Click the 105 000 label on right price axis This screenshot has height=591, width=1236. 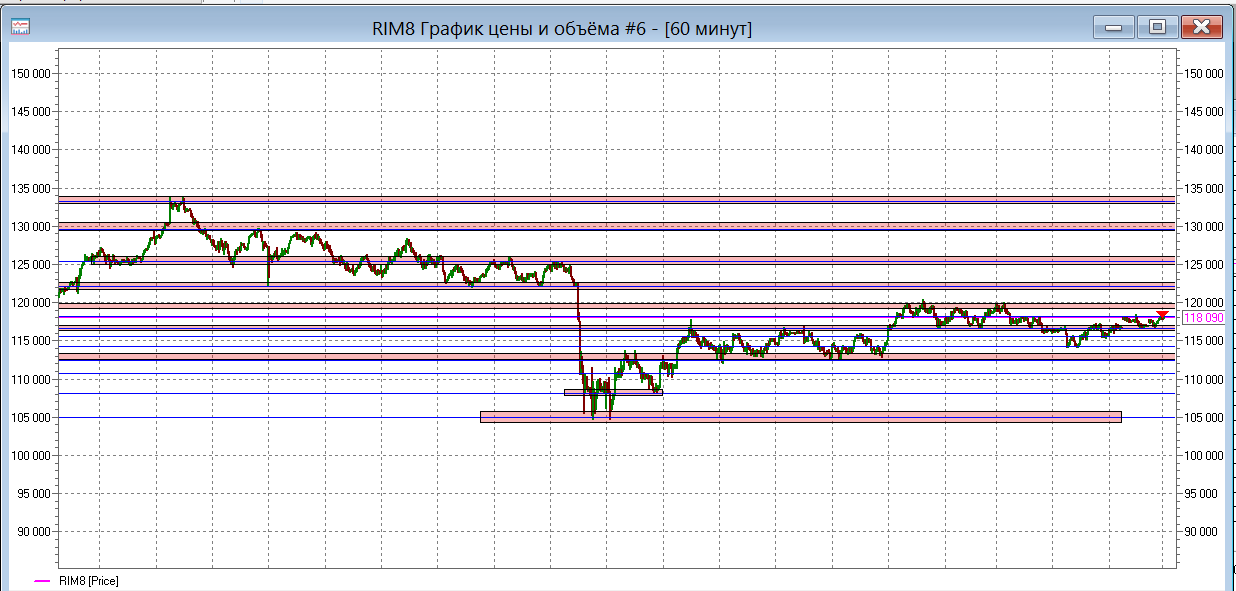(1202, 417)
